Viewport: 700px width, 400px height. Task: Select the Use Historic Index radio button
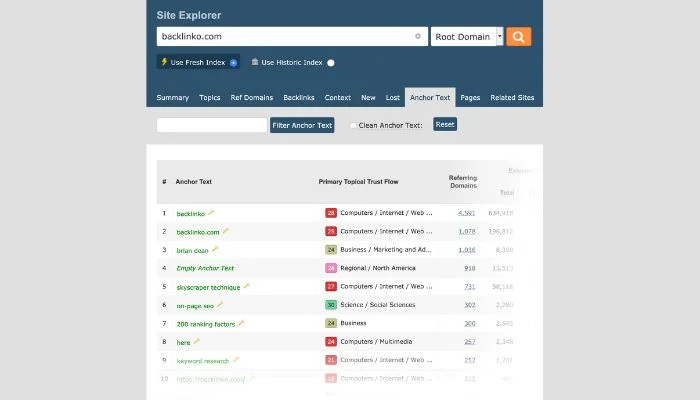(331, 63)
